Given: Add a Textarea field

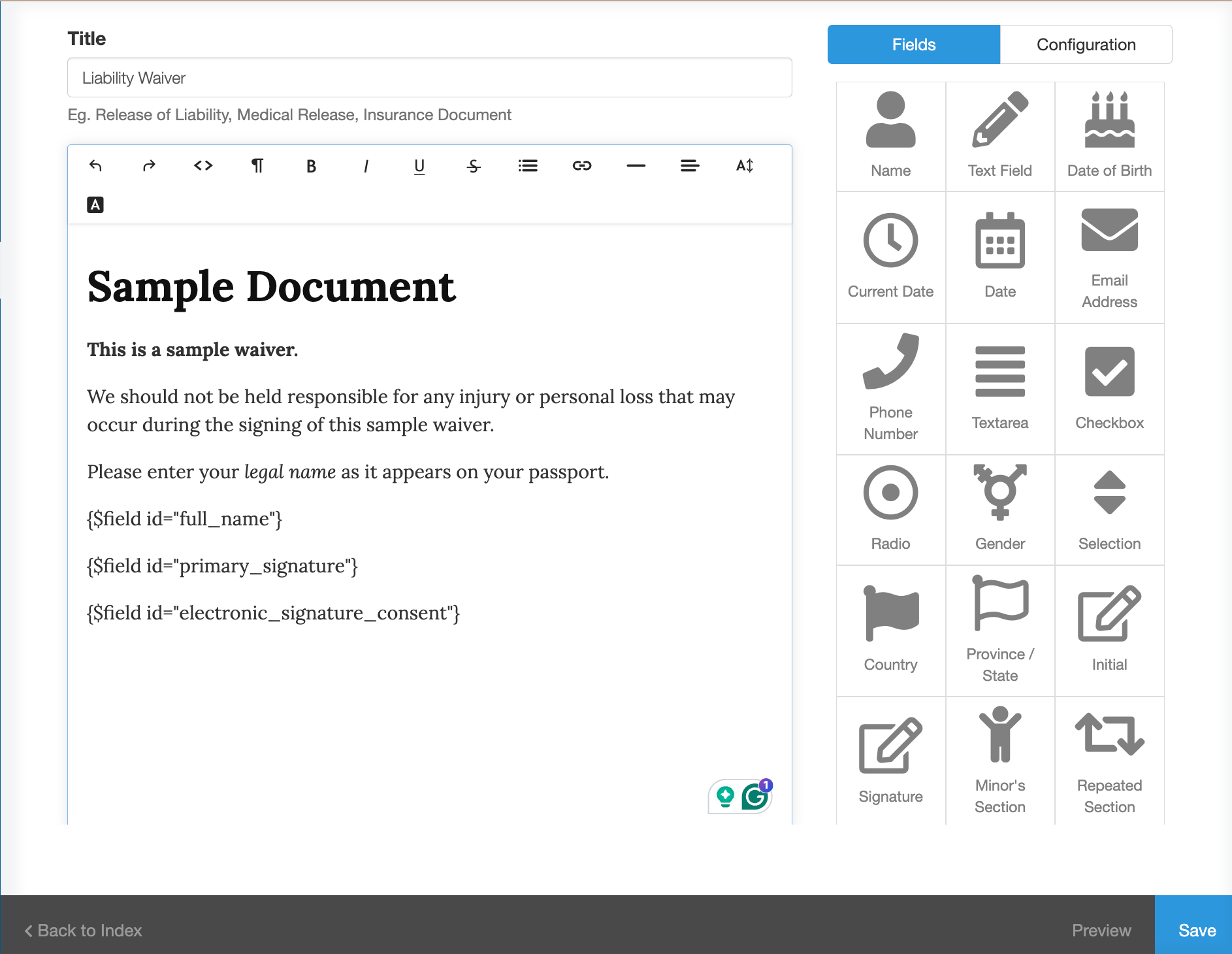Looking at the screenshot, I should pos(1000,389).
